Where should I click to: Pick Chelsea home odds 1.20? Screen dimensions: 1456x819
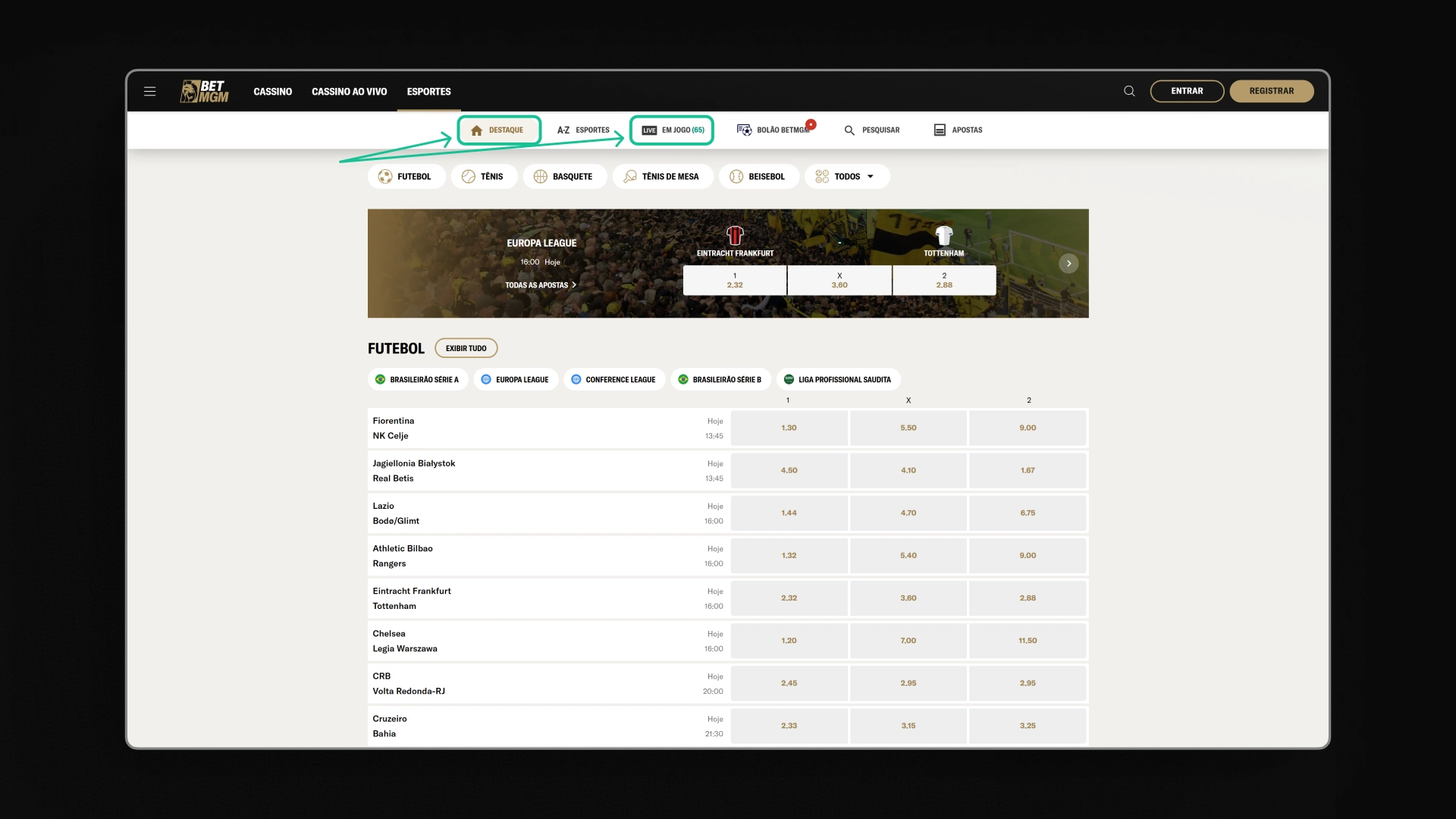tap(789, 640)
